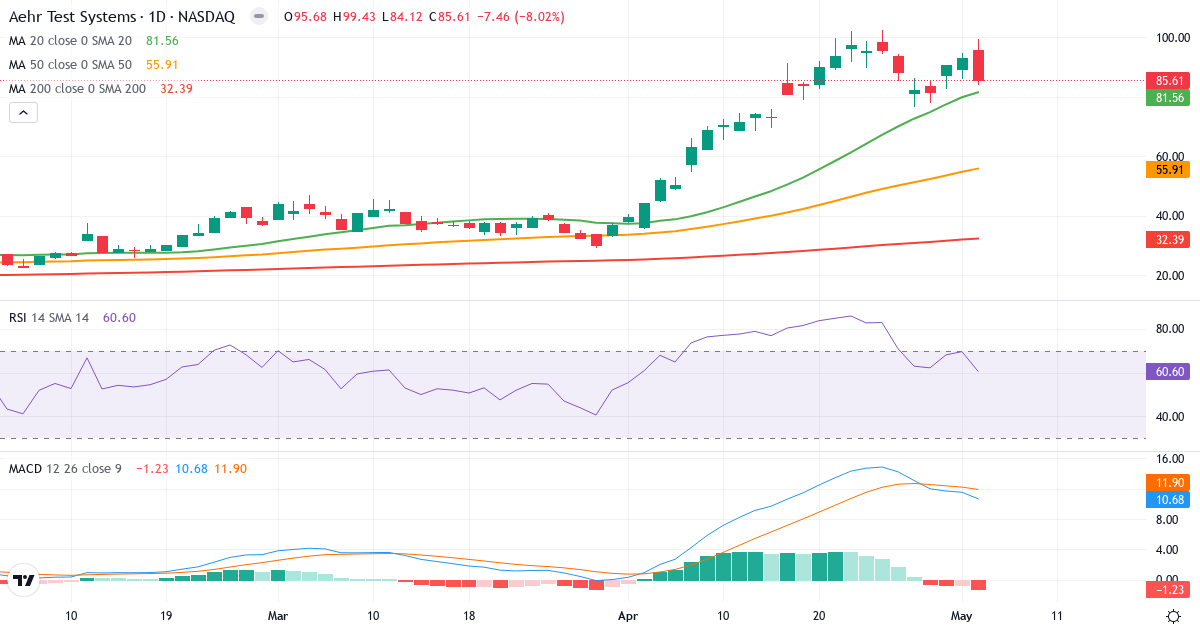Click the blue 10.68 MACD value tag
The height and width of the screenshot is (630, 1200).
pyautogui.click(x=1170, y=499)
